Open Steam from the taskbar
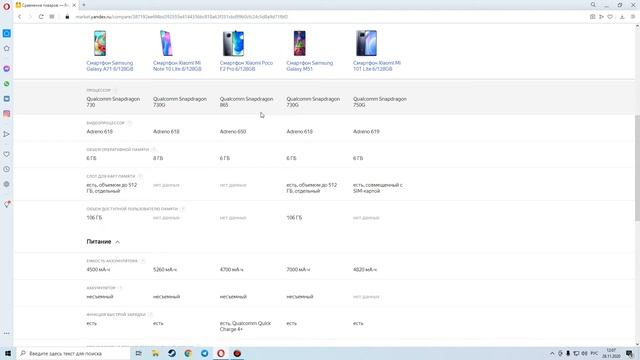Viewport: 640px width, 360px height. 172,353
